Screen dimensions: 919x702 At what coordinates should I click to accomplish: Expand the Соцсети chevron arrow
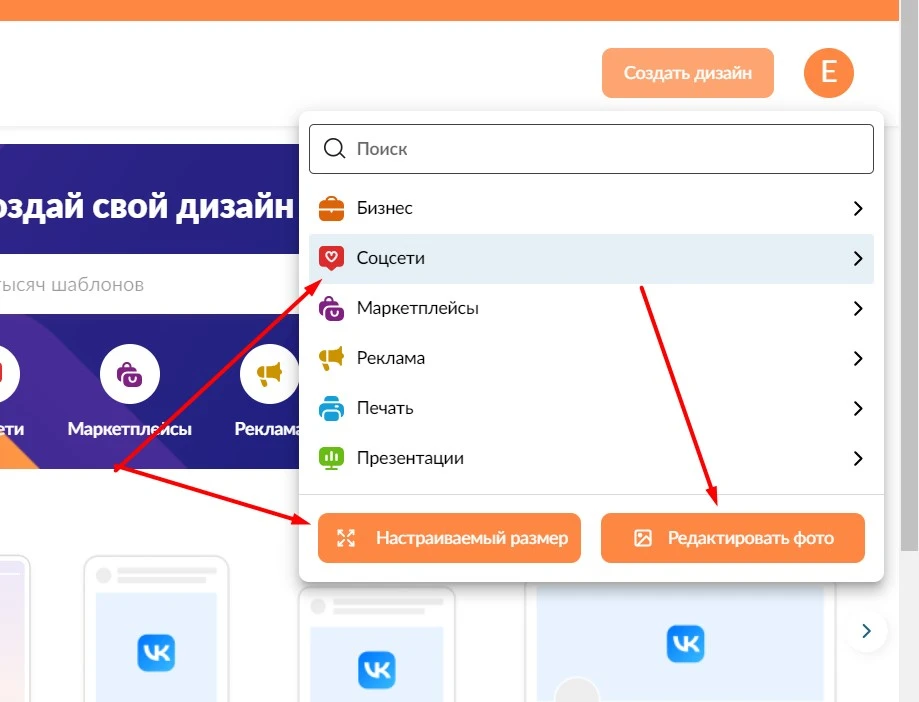coord(858,258)
